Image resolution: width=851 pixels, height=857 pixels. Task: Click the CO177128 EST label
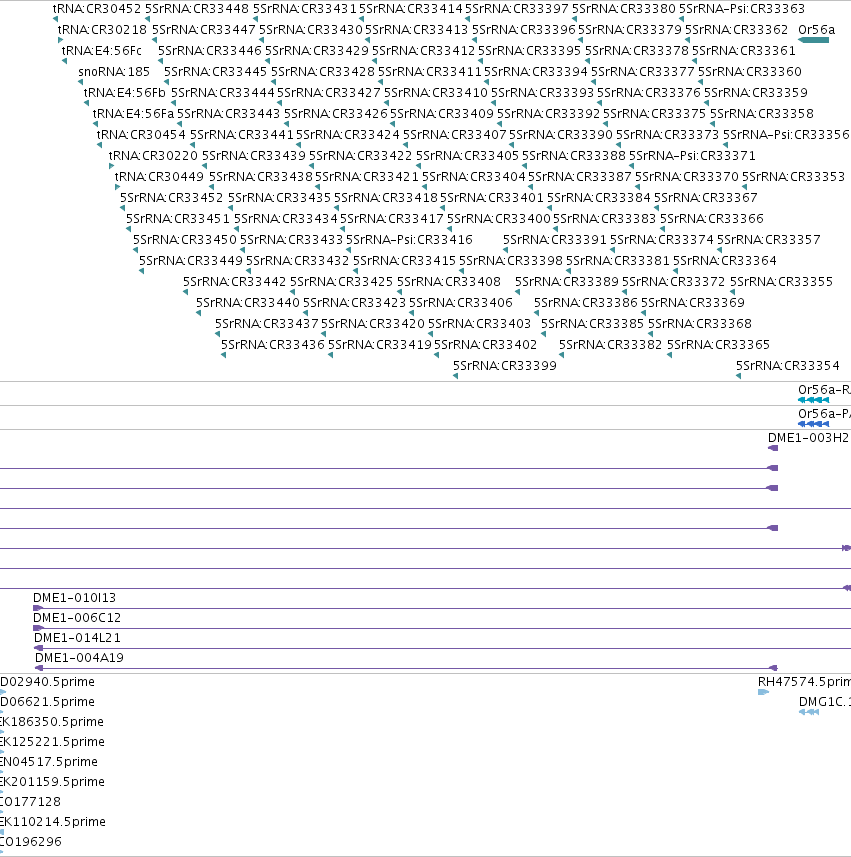point(31,802)
